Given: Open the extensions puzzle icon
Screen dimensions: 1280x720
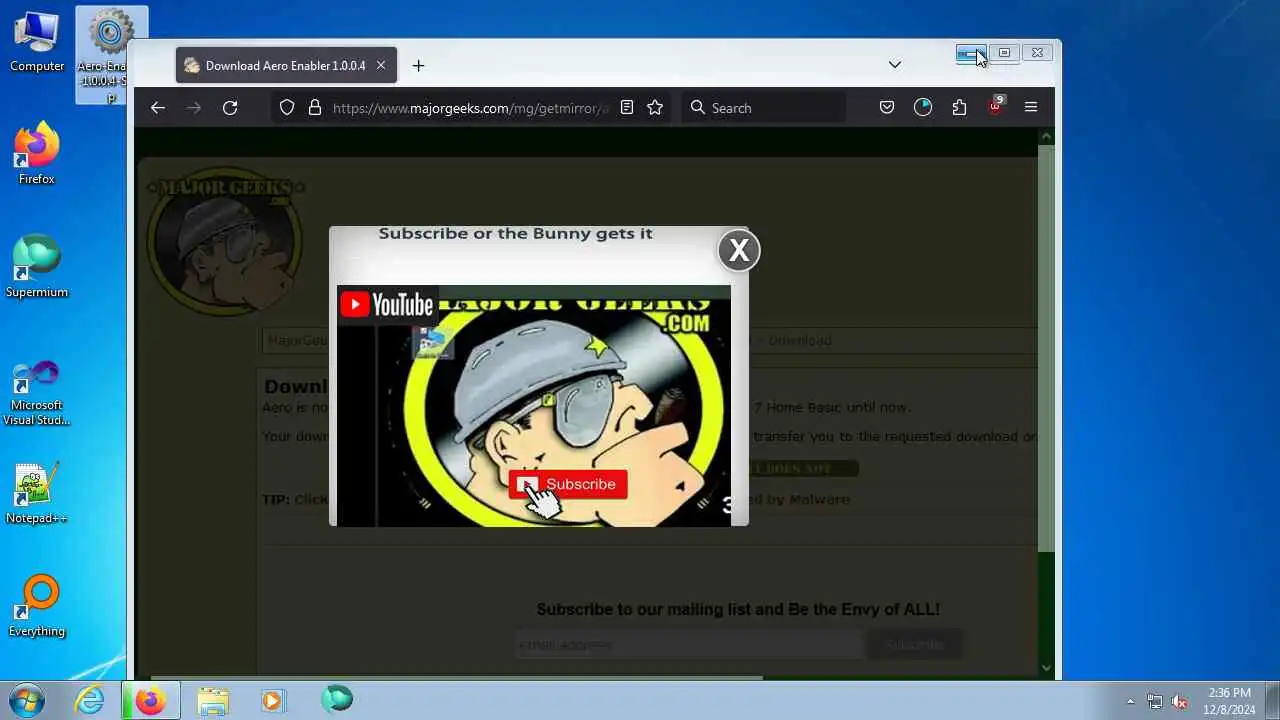Looking at the screenshot, I should [x=959, y=108].
